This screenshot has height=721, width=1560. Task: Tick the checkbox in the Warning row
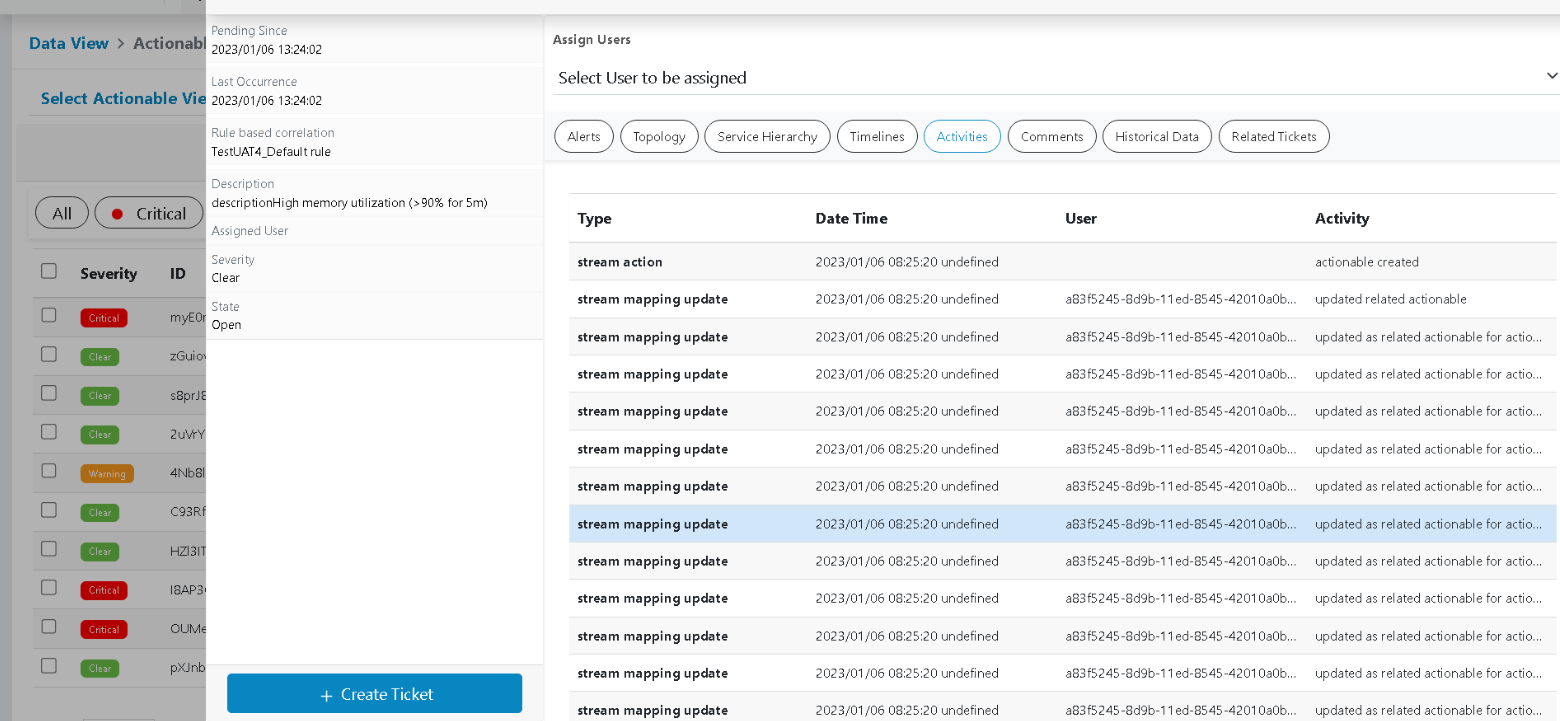pyautogui.click(x=49, y=471)
